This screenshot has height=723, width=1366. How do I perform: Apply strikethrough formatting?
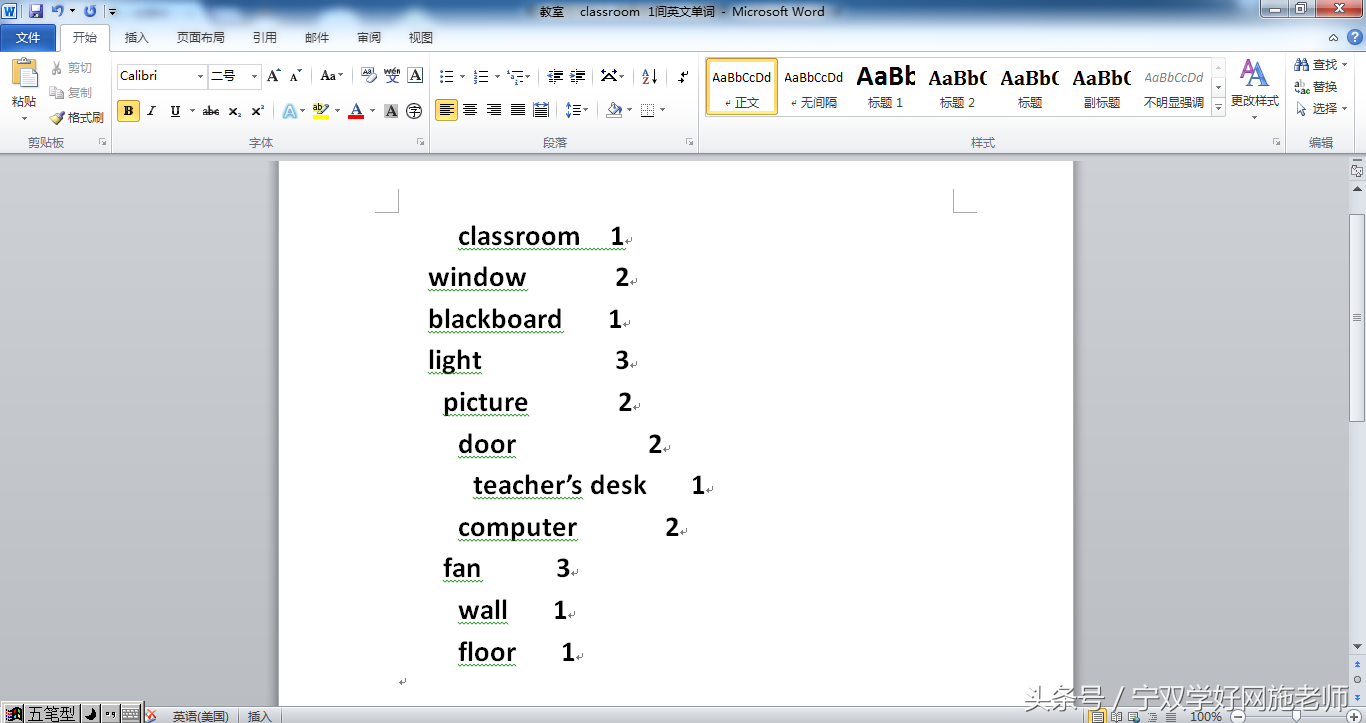point(210,111)
